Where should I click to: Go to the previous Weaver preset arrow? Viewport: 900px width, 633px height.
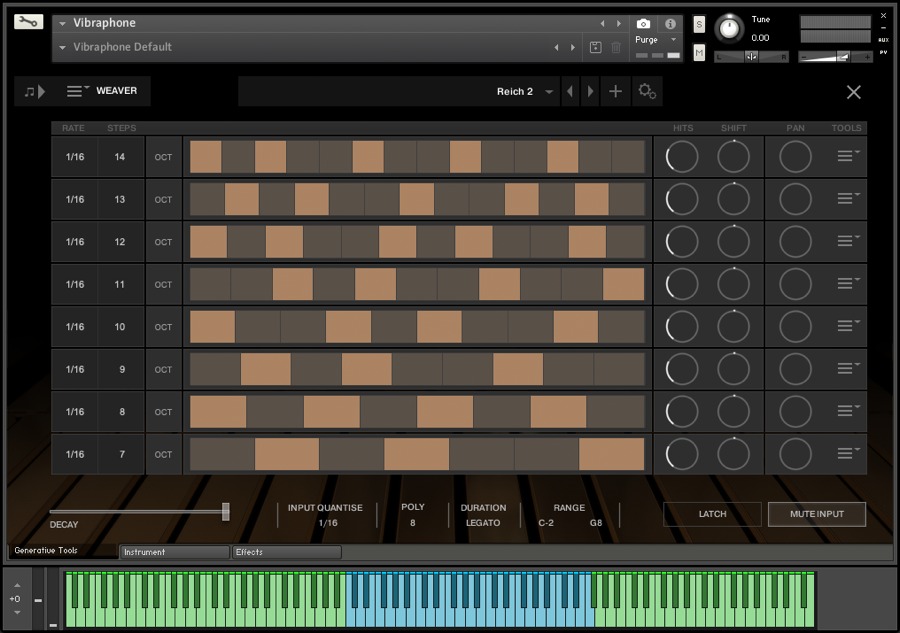pyautogui.click(x=570, y=91)
